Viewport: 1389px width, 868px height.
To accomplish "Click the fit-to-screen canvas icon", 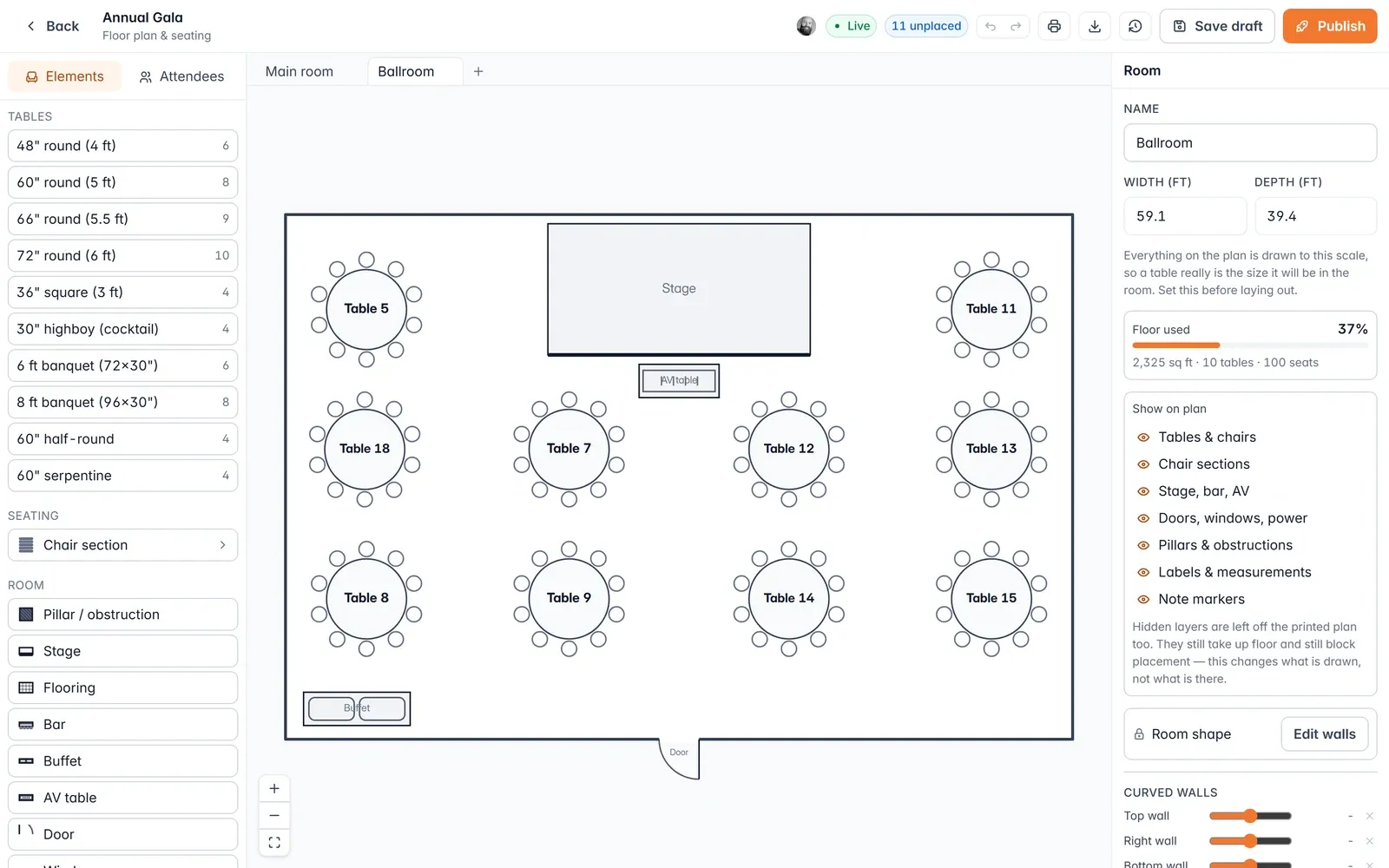I will pyautogui.click(x=274, y=843).
